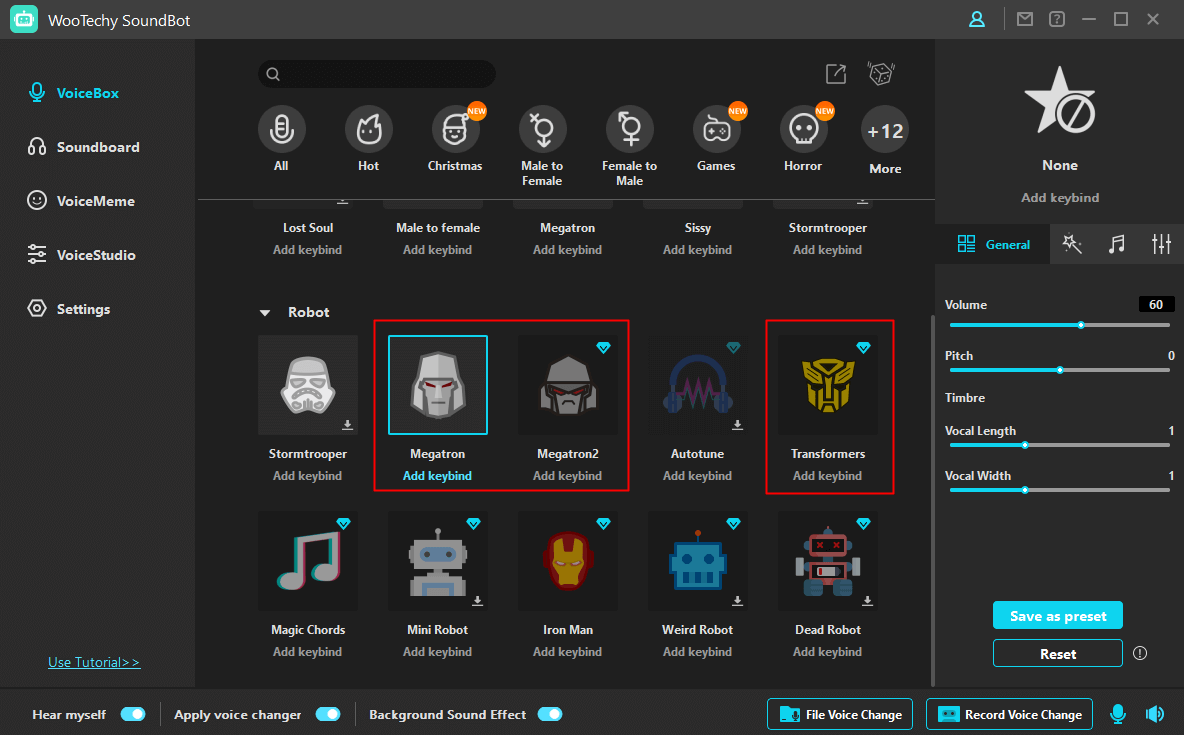Click the Save as preset button
The height and width of the screenshot is (735, 1184).
[1058, 615]
